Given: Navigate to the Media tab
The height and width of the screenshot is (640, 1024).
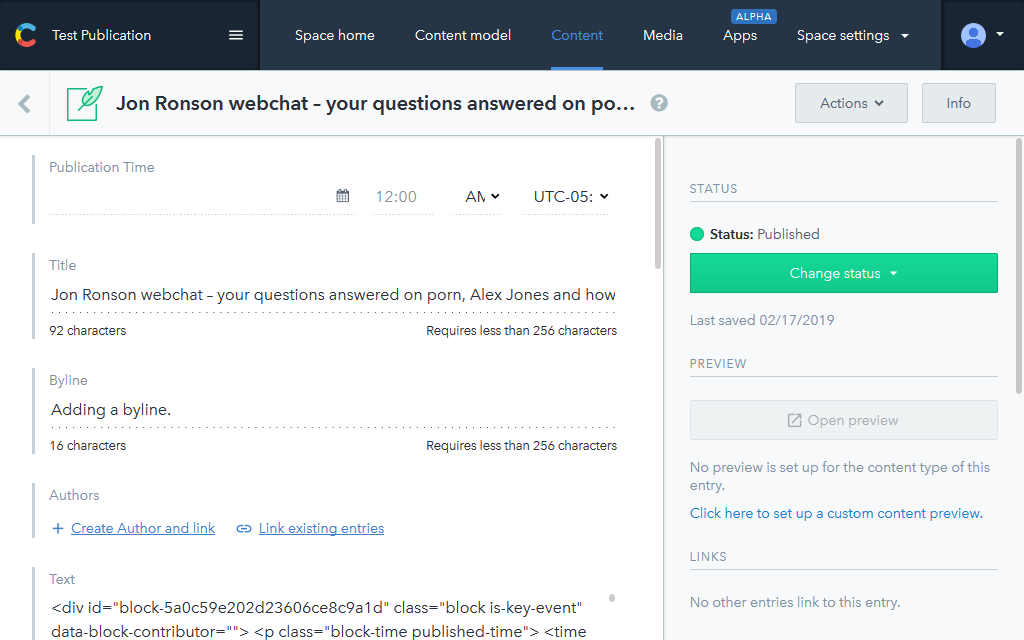Looking at the screenshot, I should point(663,35).
